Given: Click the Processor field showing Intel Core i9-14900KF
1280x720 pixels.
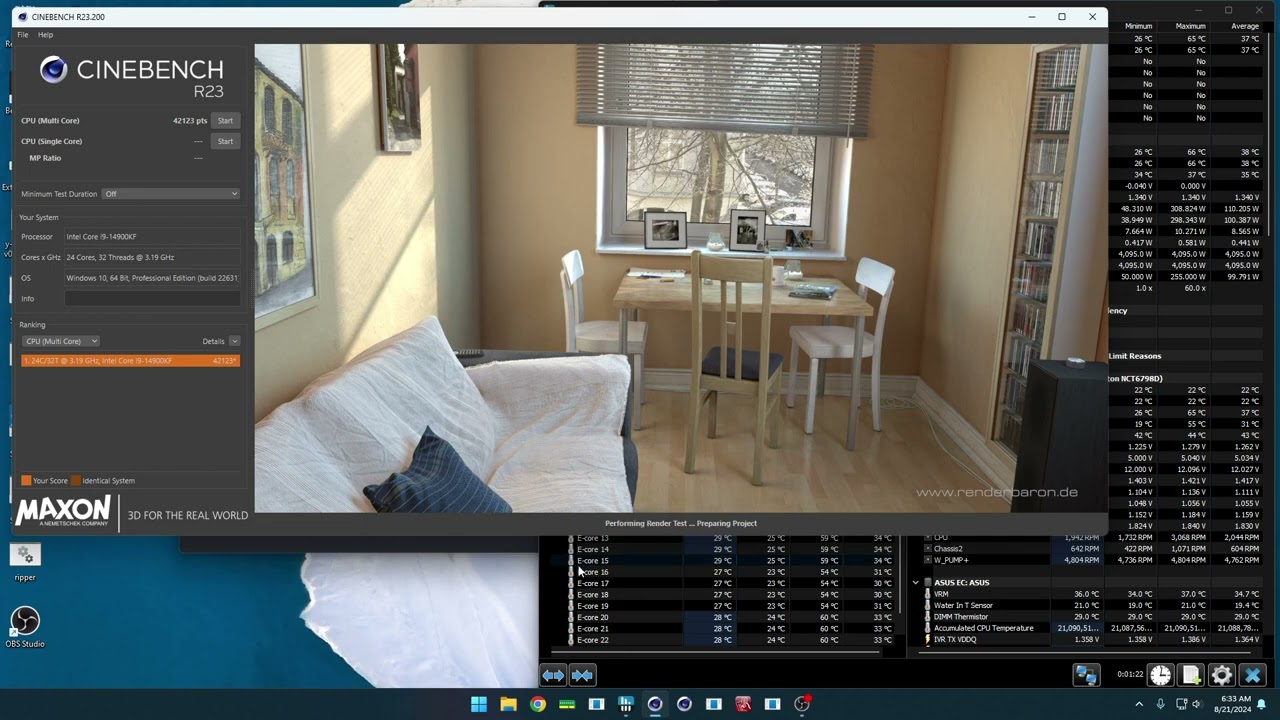Looking at the screenshot, I should tap(152, 237).
